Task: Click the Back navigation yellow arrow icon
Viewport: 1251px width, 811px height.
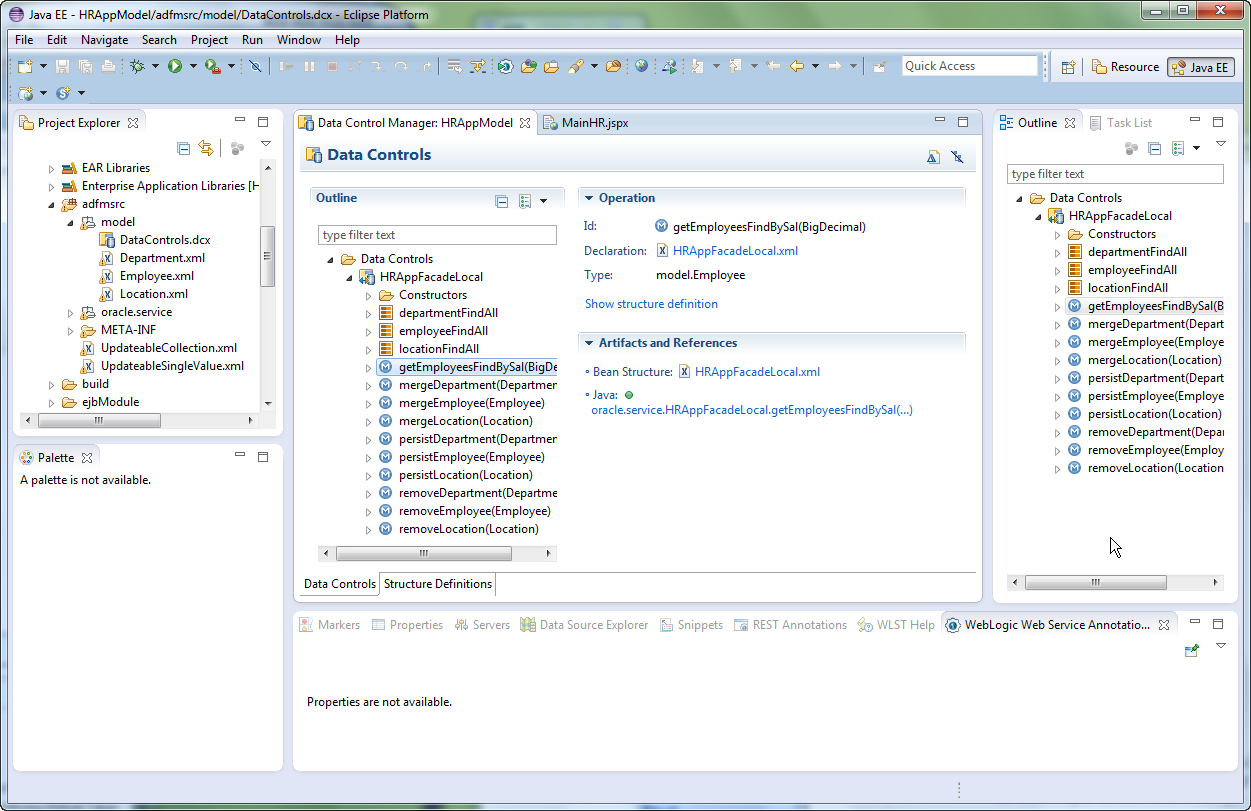Action: click(x=797, y=67)
